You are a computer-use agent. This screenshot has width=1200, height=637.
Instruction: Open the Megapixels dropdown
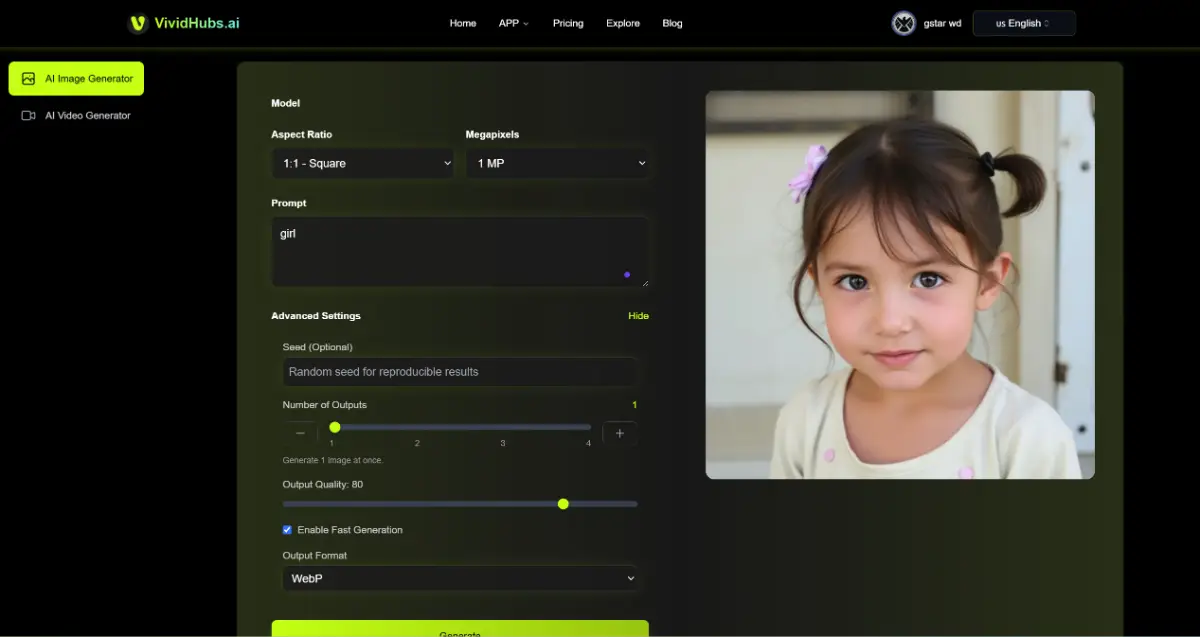[557, 163]
